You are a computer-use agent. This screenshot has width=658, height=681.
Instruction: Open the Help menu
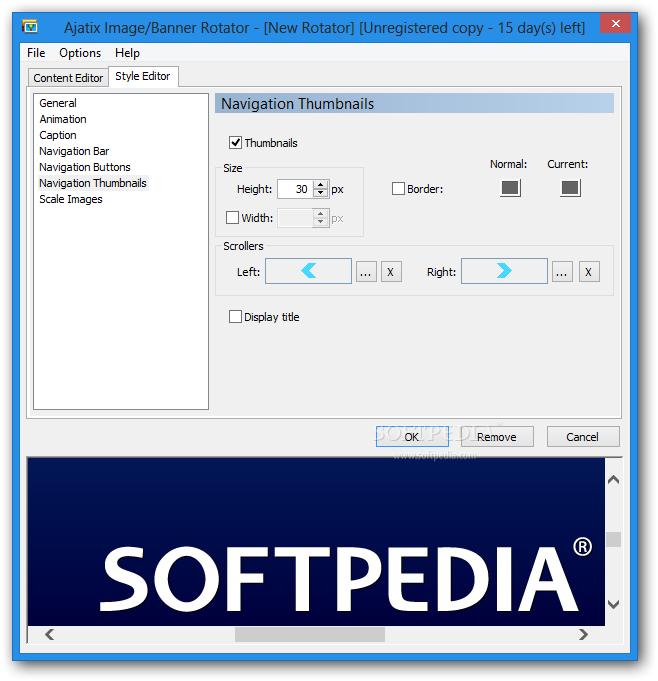[127, 53]
